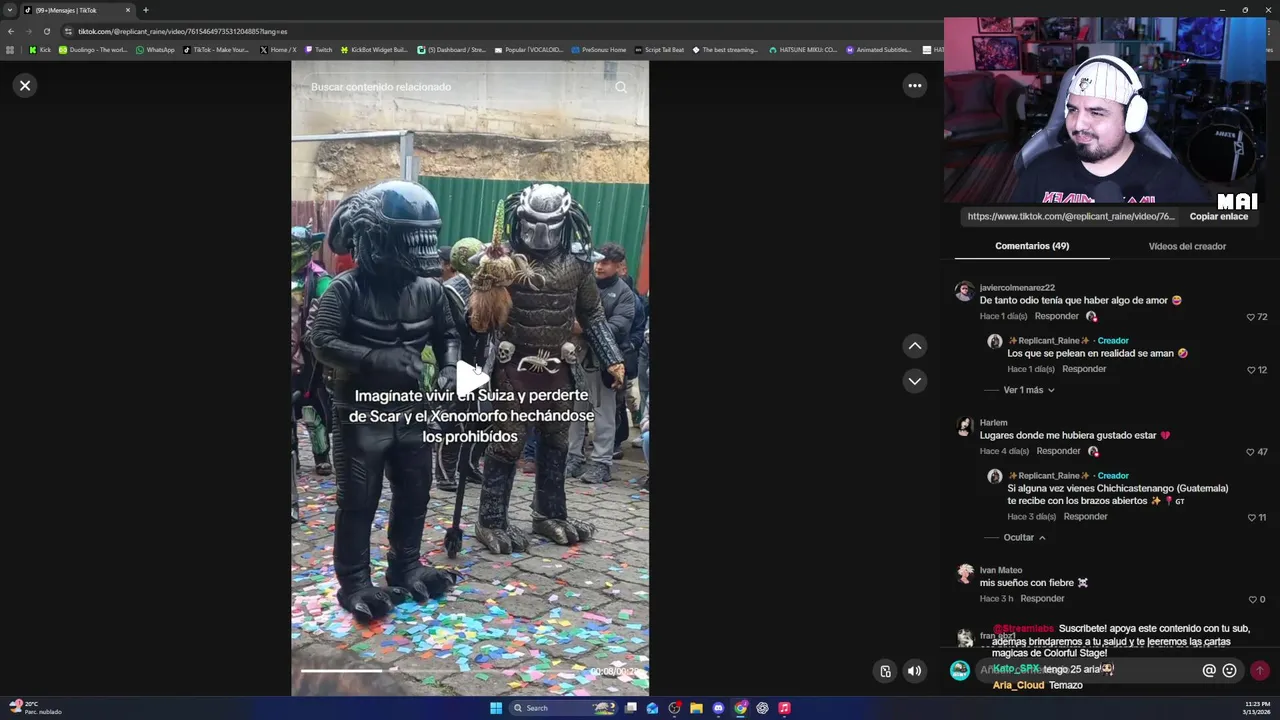Click Copiar enlace button
This screenshot has height=720, width=1280.
[1218, 216]
